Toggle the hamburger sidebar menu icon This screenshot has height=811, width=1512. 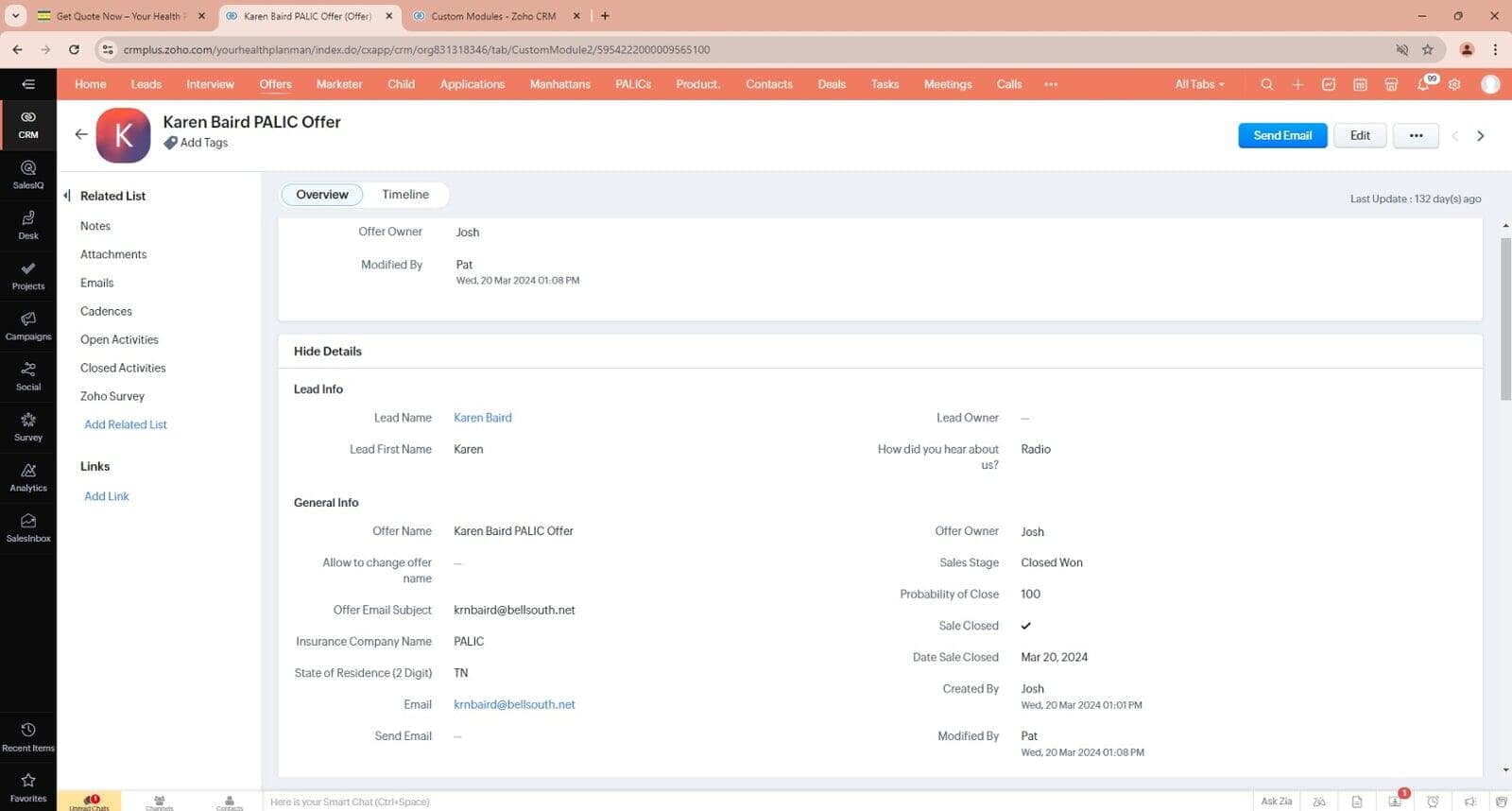pos(28,84)
